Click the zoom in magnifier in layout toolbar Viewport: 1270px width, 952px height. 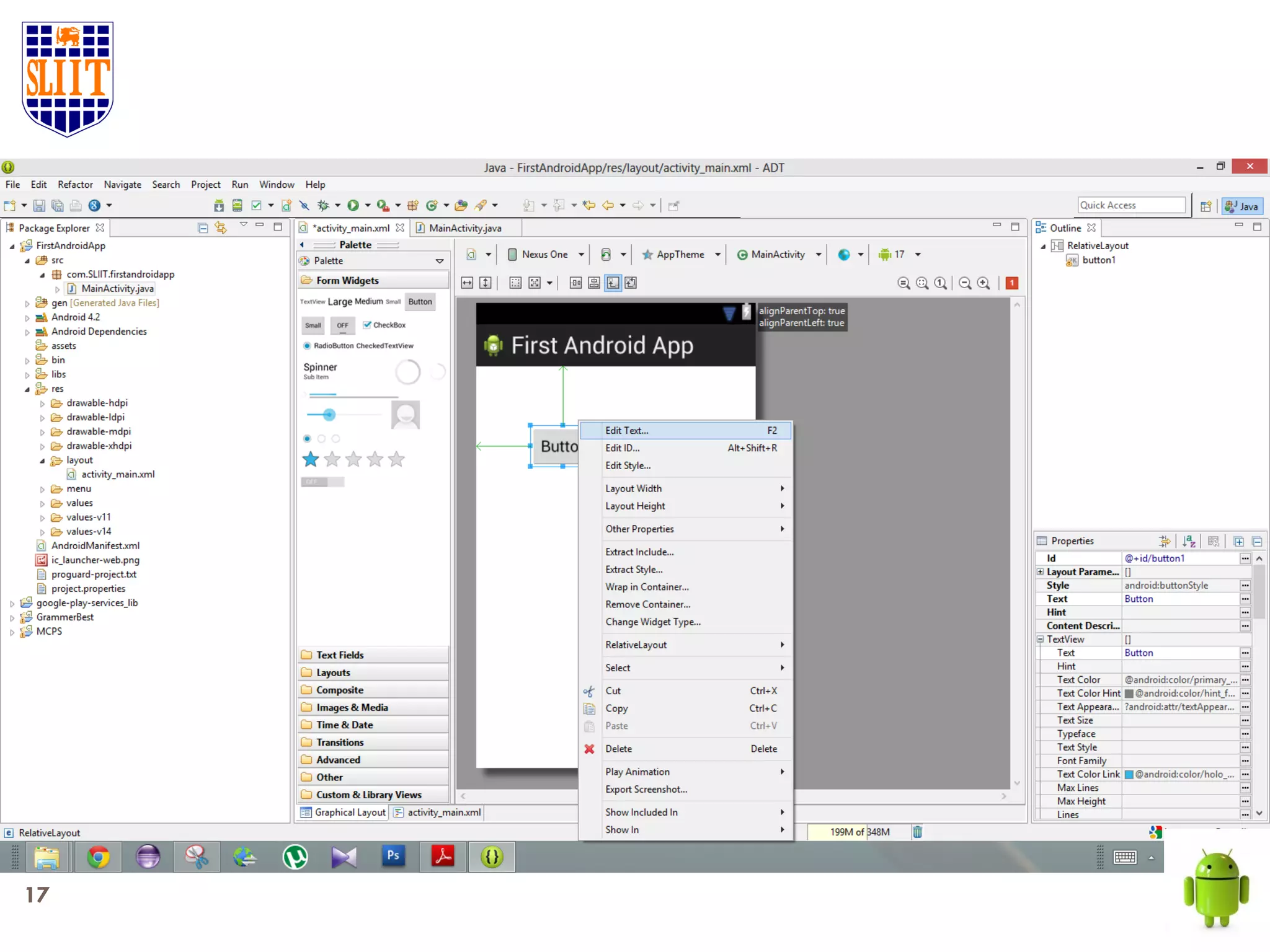pyautogui.click(x=984, y=283)
